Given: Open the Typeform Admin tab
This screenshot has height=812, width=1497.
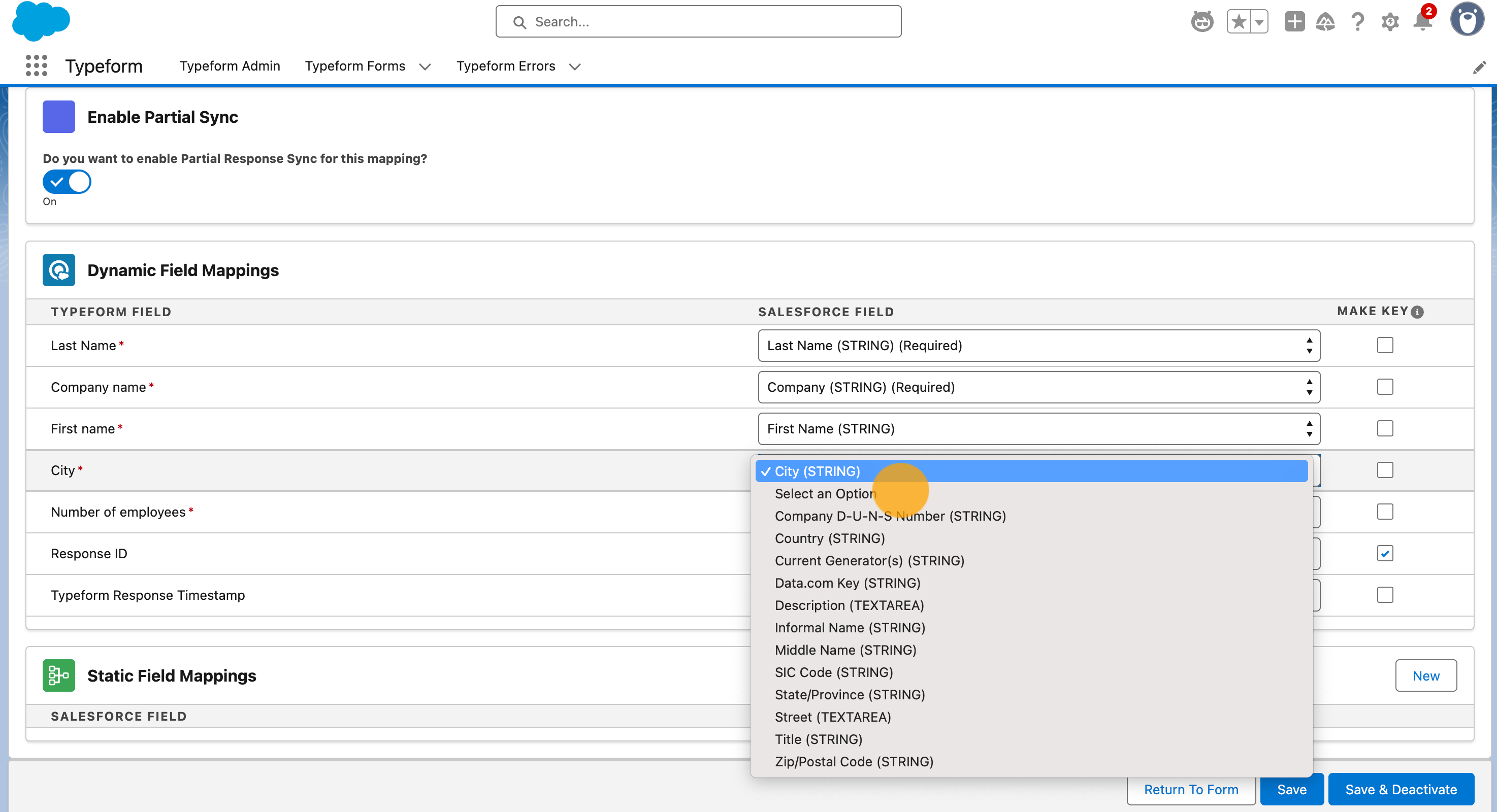Looking at the screenshot, I should coord(230,66).
